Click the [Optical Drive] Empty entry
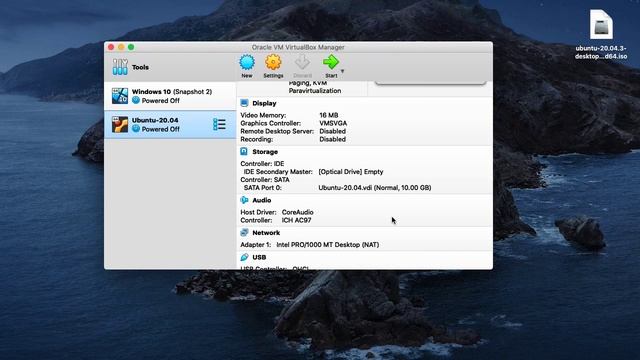This screenshot has width=640, height=360. click(351, 172)
